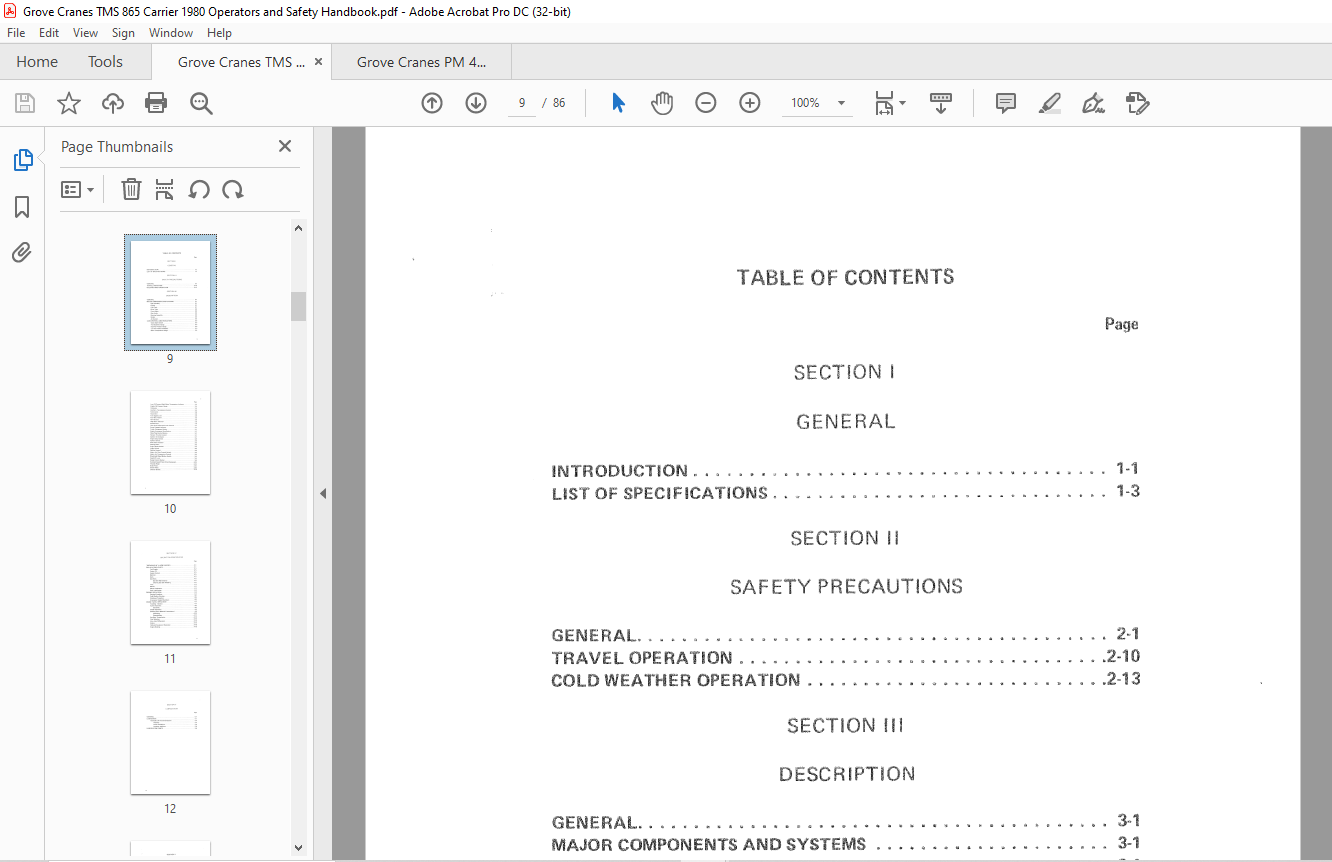Click the read mode keyboard icon
Image resolution: width=1332 pixels, height=862 pixels.
click(x=941, y=103)
